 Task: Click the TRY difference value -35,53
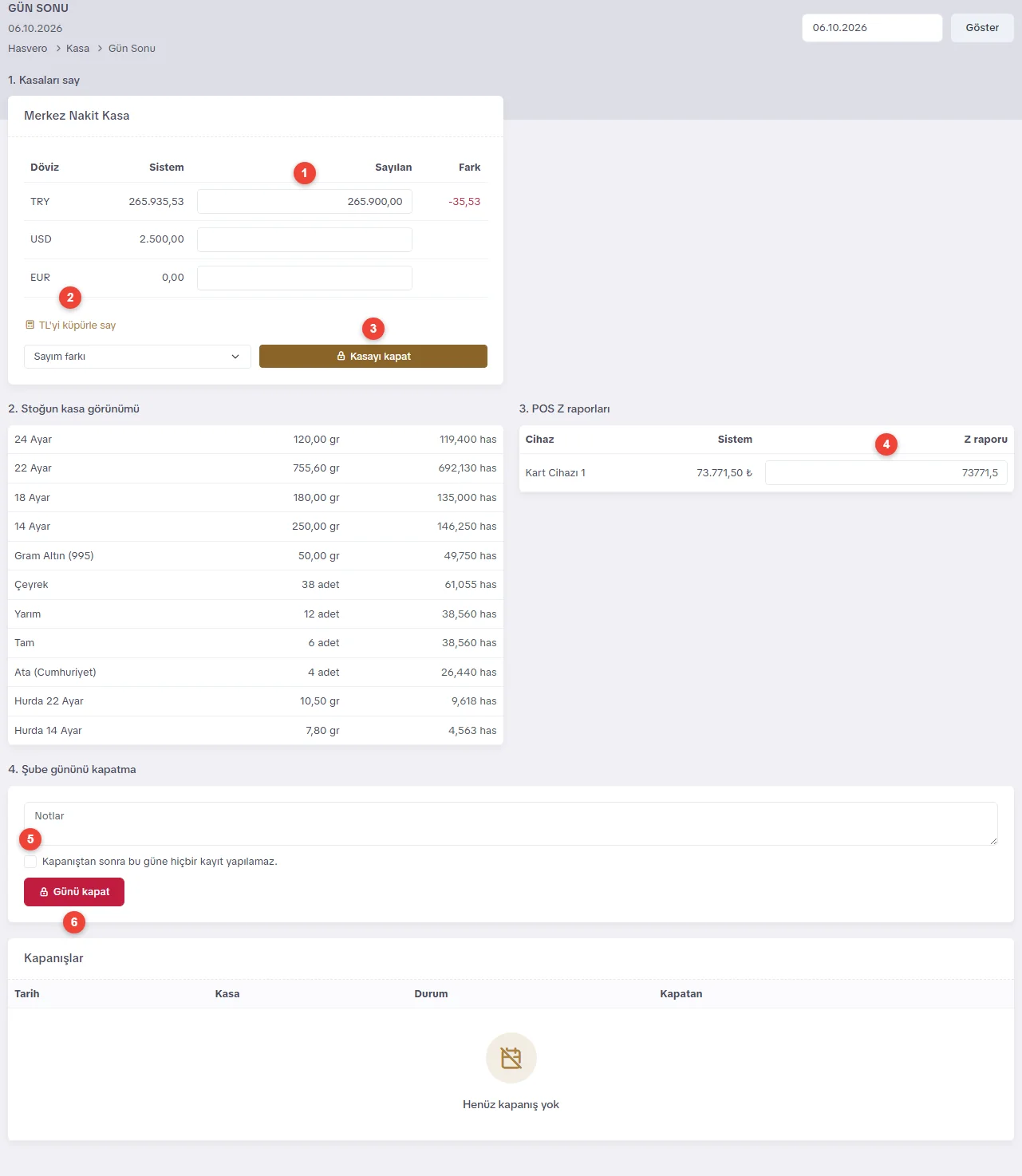click(x=464, y=202)
